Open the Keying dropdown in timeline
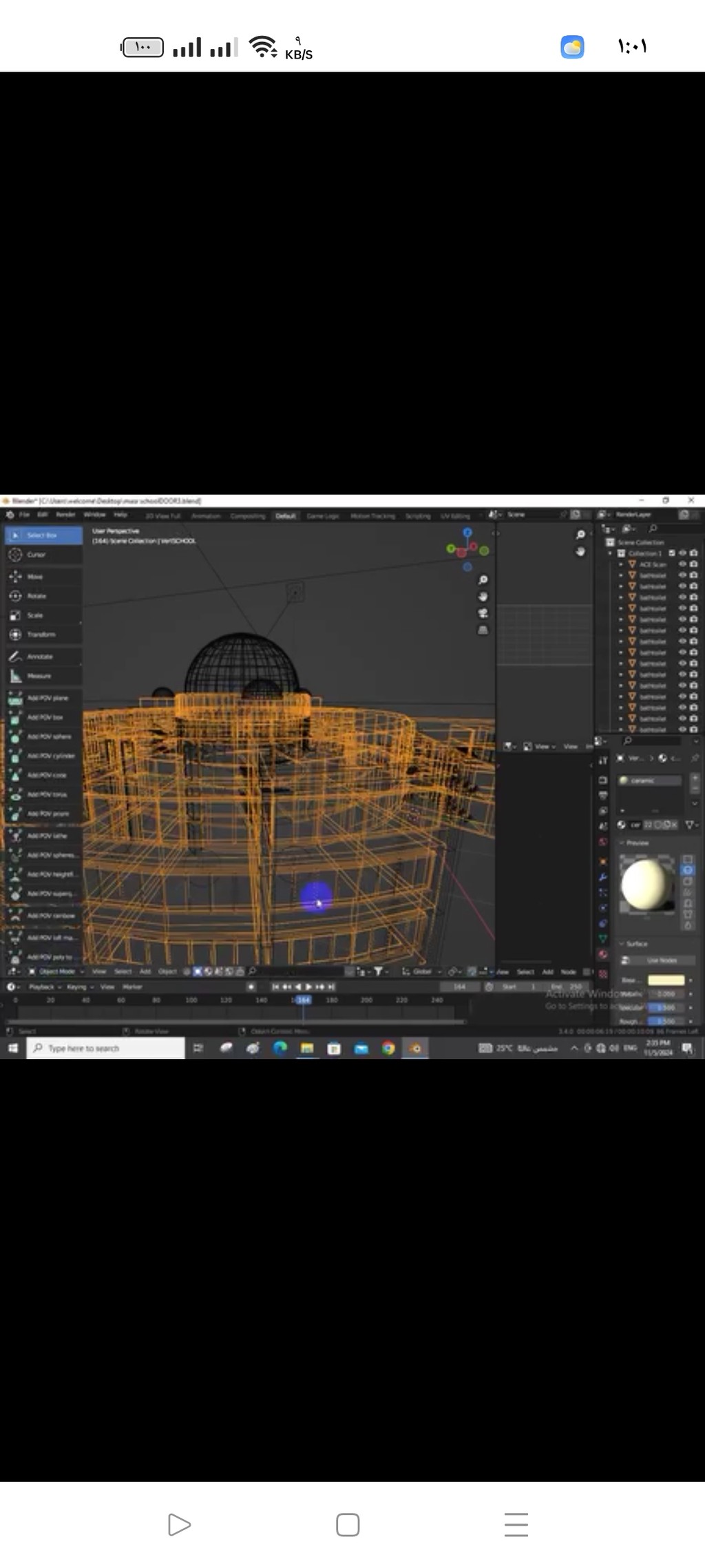 79,987
